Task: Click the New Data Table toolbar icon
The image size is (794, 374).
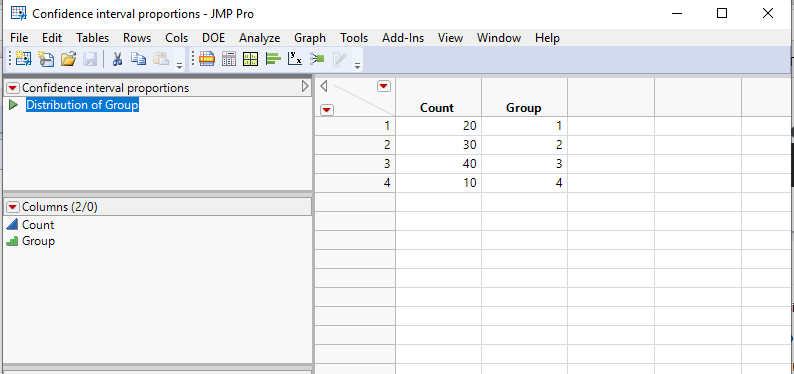Action: (x=23, y=59)
